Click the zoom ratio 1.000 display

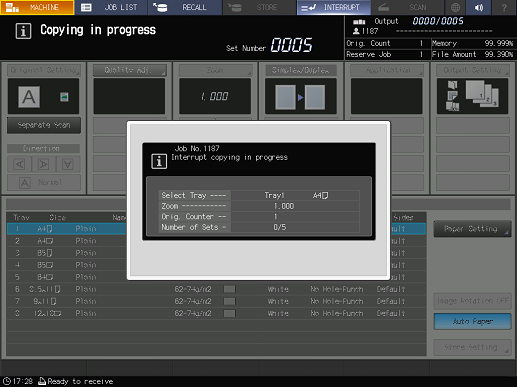click(x=215, y=96)
